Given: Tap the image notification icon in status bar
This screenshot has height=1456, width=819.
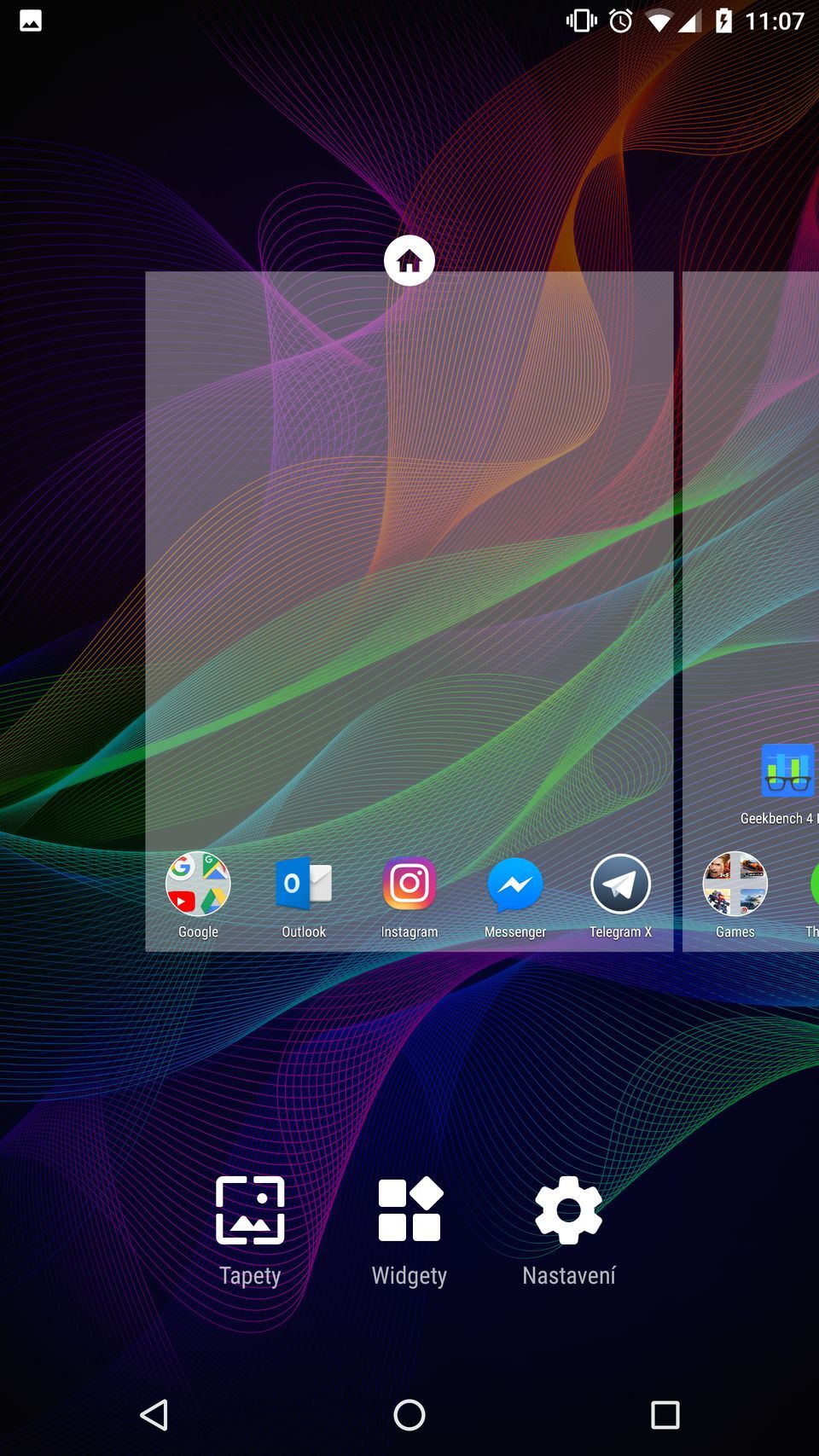Looking at the screenshot, I should click(x=31, y=21).
